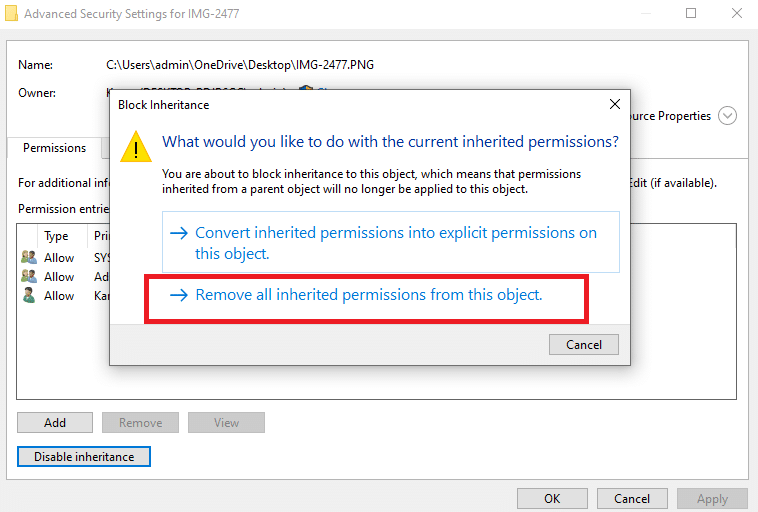Viewport: 758px width, 512px height.
Task: Select the third Allow permission entry
Action: (59, 296)
